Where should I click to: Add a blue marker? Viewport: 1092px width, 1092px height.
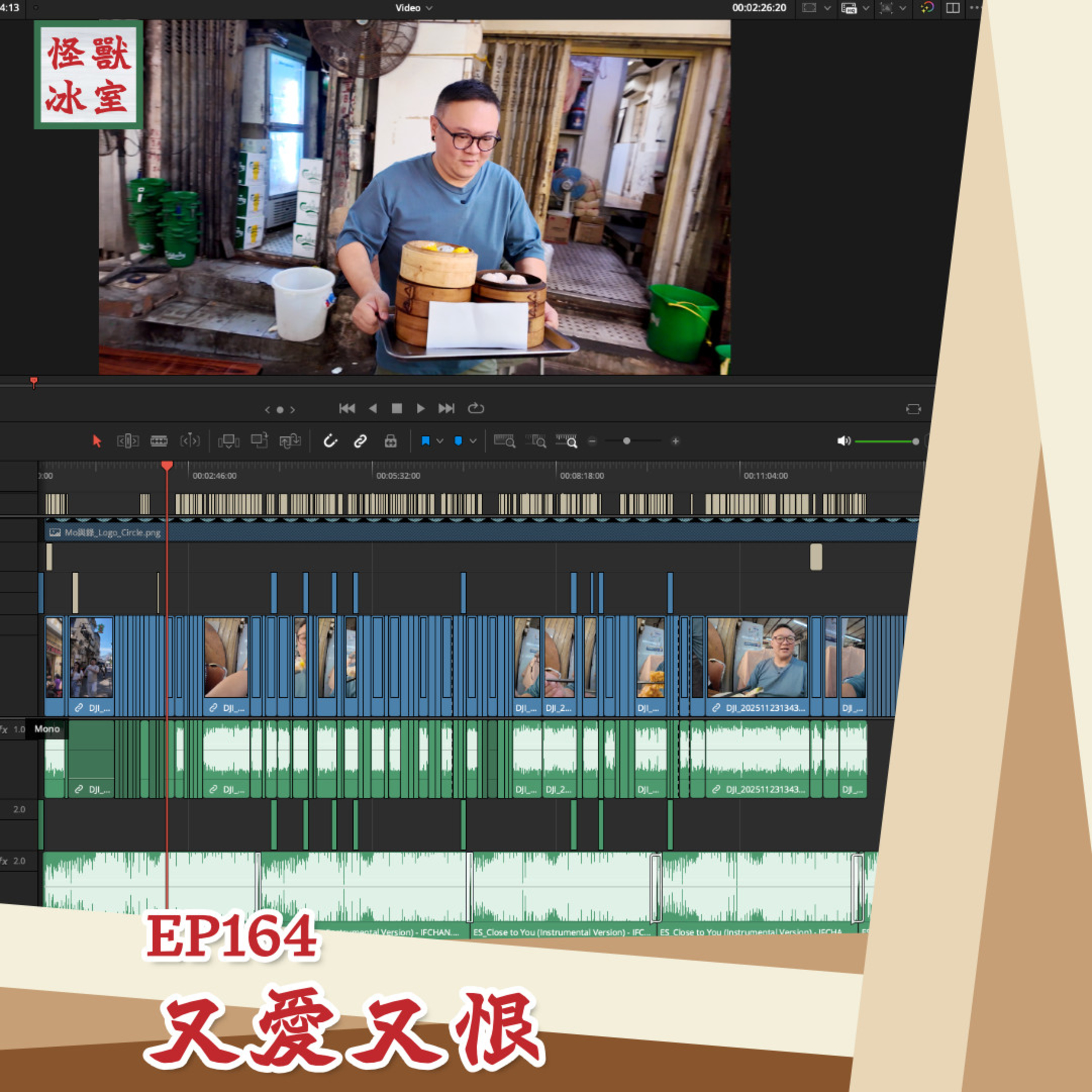point(458,441)
